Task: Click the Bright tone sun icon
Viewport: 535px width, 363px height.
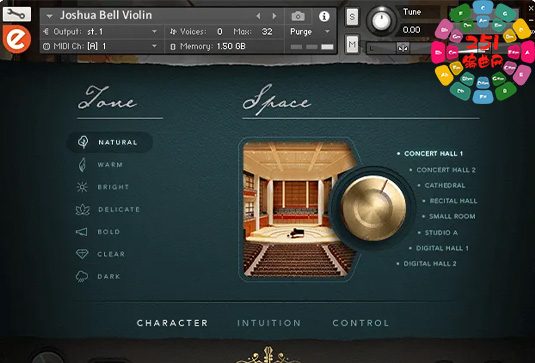Action: click(x=82, y=187)
